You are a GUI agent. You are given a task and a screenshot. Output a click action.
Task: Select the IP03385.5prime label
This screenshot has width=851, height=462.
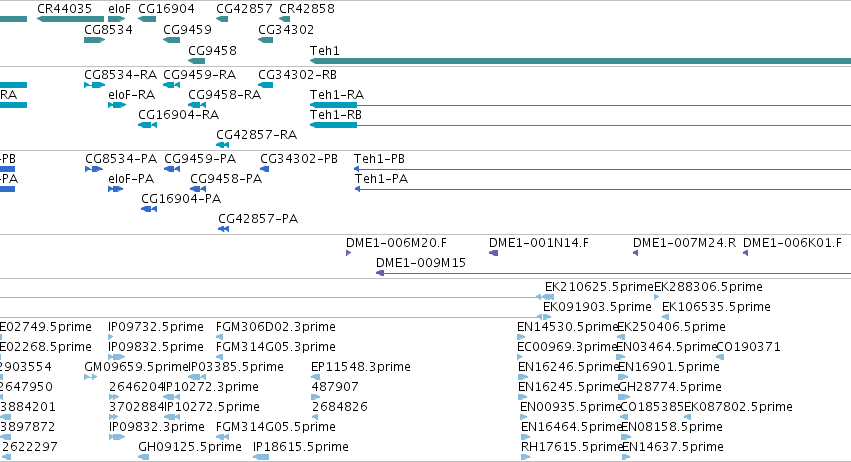point(236,367)
